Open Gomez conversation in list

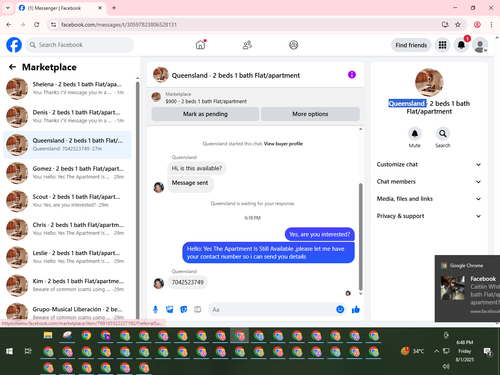[x=67, y=173]
